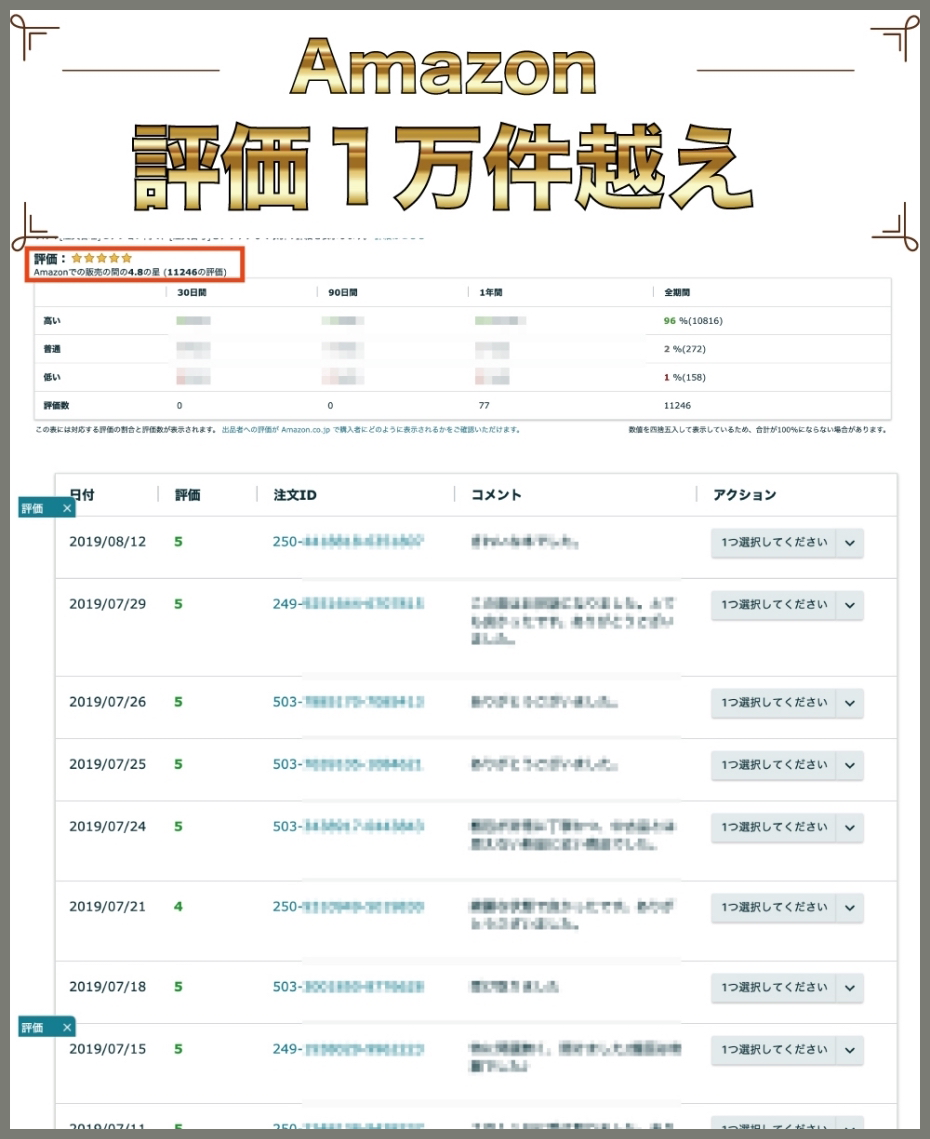
Task: Click the 日付 column header
Action: 82,495
